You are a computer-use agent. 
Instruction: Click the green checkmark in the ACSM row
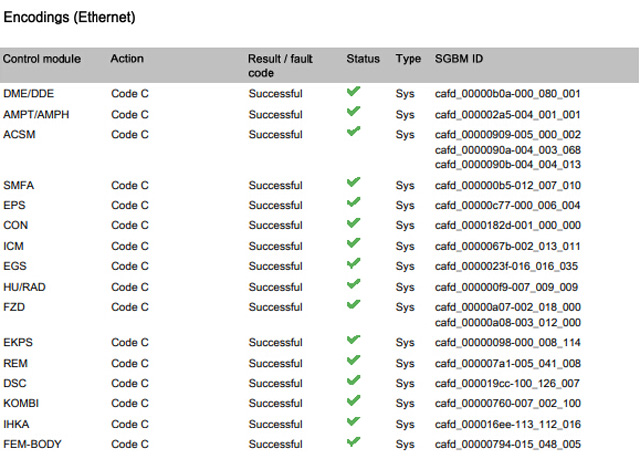353,132
